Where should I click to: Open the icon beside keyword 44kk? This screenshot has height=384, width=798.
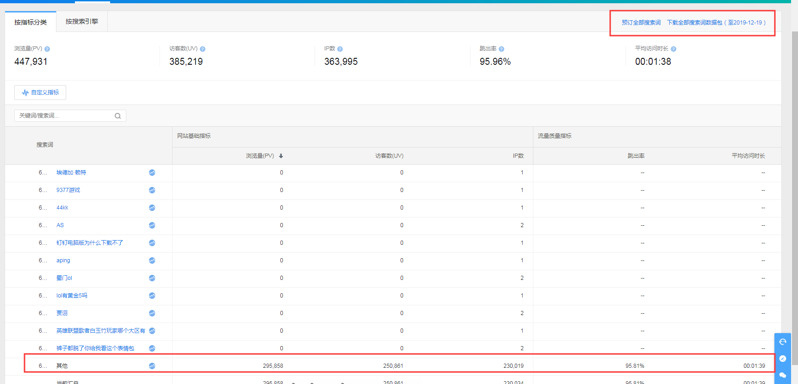pos(152,208)
